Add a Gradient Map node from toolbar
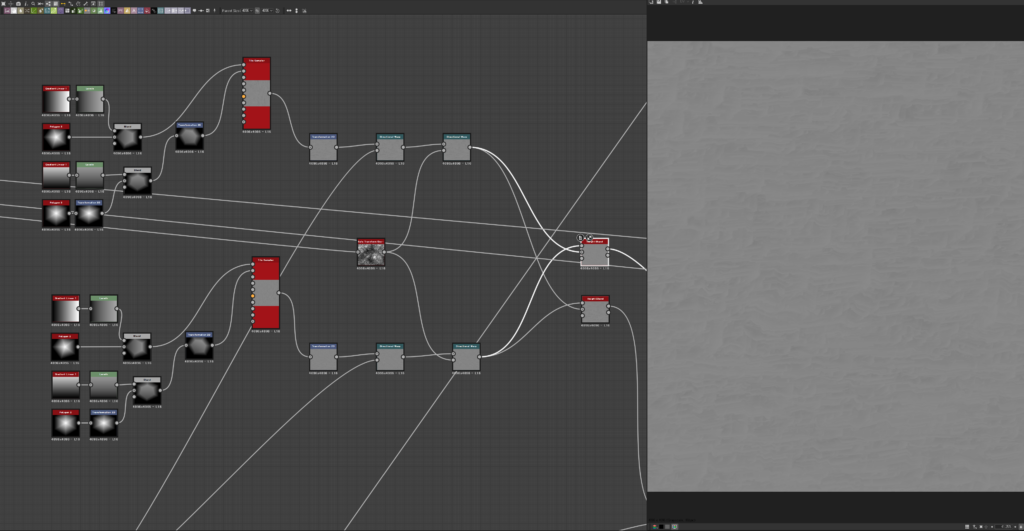Viewport: 1024px width, 531px height. [80, 10]
